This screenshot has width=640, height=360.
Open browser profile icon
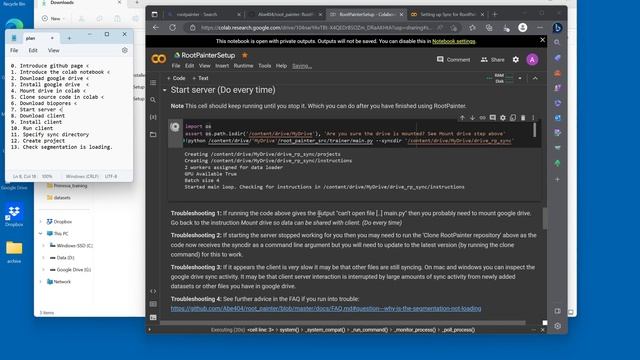(522, 27)
